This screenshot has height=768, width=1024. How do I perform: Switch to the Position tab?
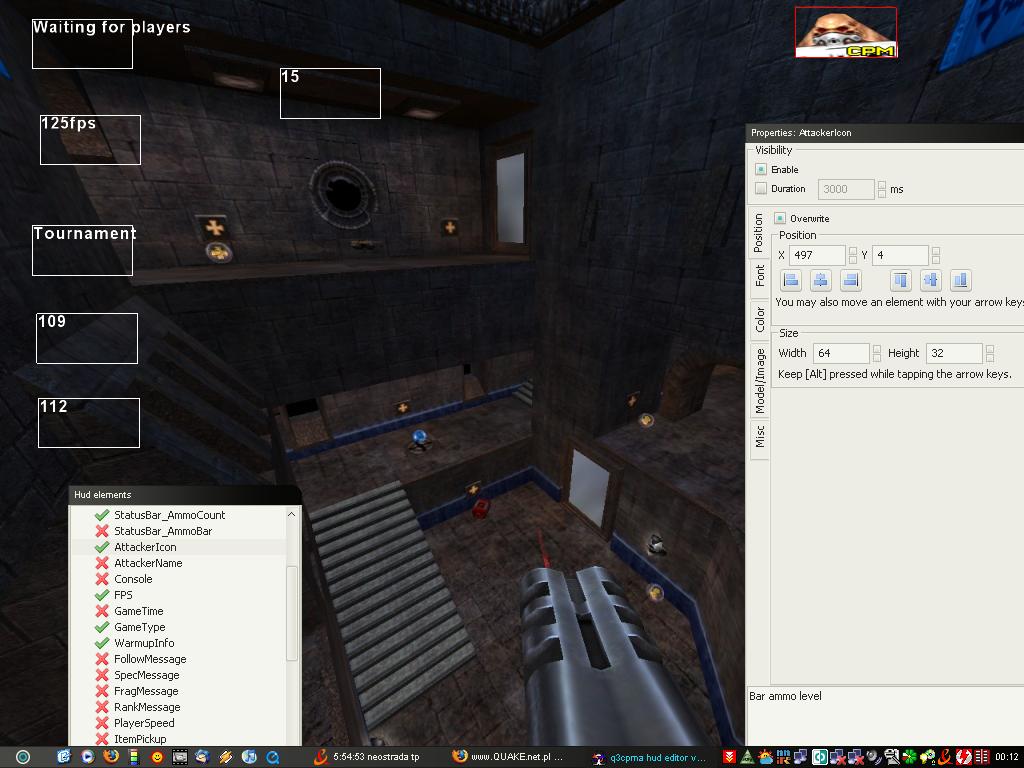click(759, 232)
